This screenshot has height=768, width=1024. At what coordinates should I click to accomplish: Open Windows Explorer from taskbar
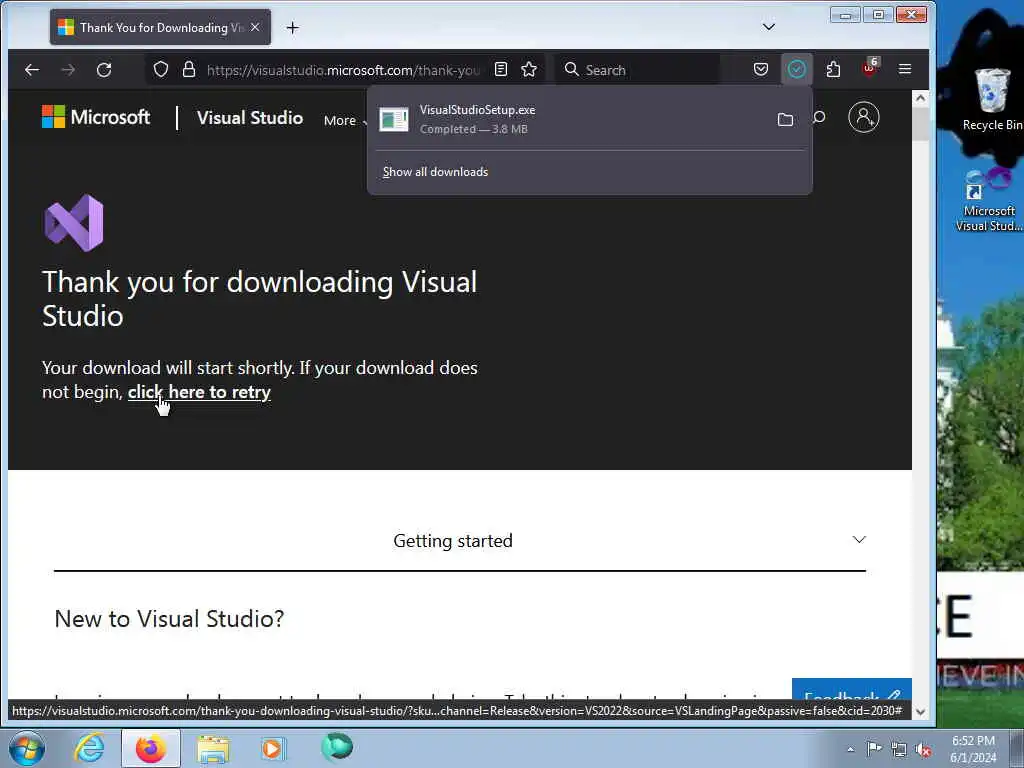click(213, 748)
